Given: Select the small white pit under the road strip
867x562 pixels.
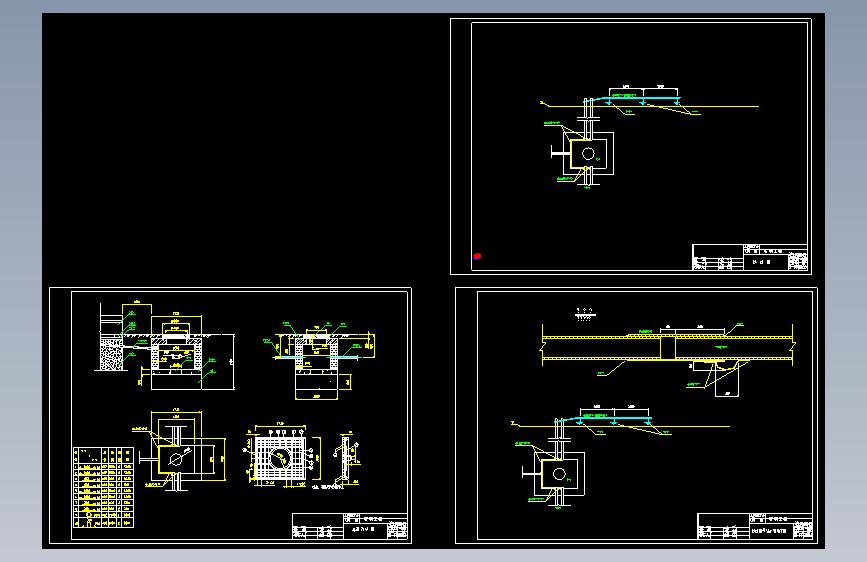Looking at the screenshot, I should tap(727, 379).
